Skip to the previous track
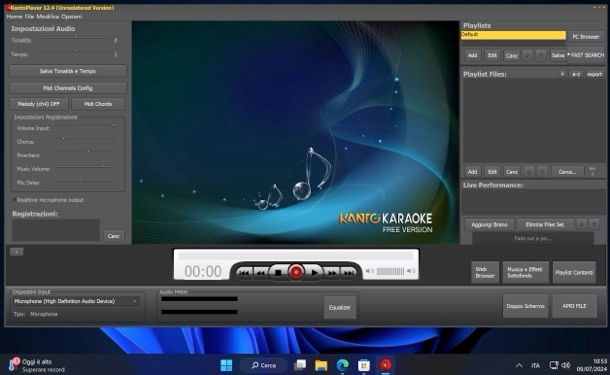Screen dimensions: 610x375 click(244, 273)
